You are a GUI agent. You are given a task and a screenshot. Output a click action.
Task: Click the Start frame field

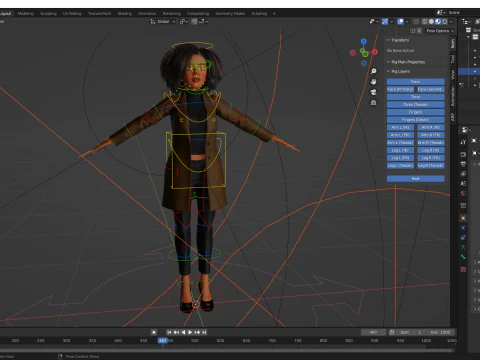tap(412, 332)
